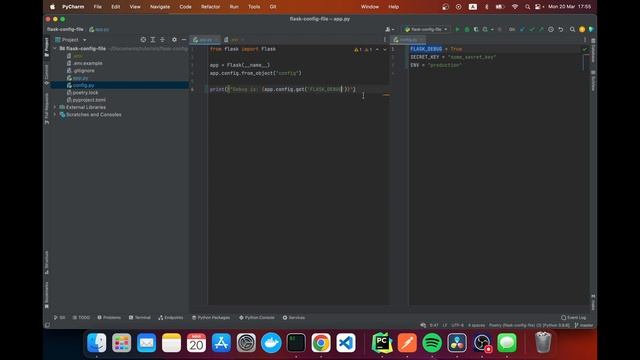This screenshot has width=640, height=360.
Task: Click the Git commit checkmark icon
Action: pos(532,29)
